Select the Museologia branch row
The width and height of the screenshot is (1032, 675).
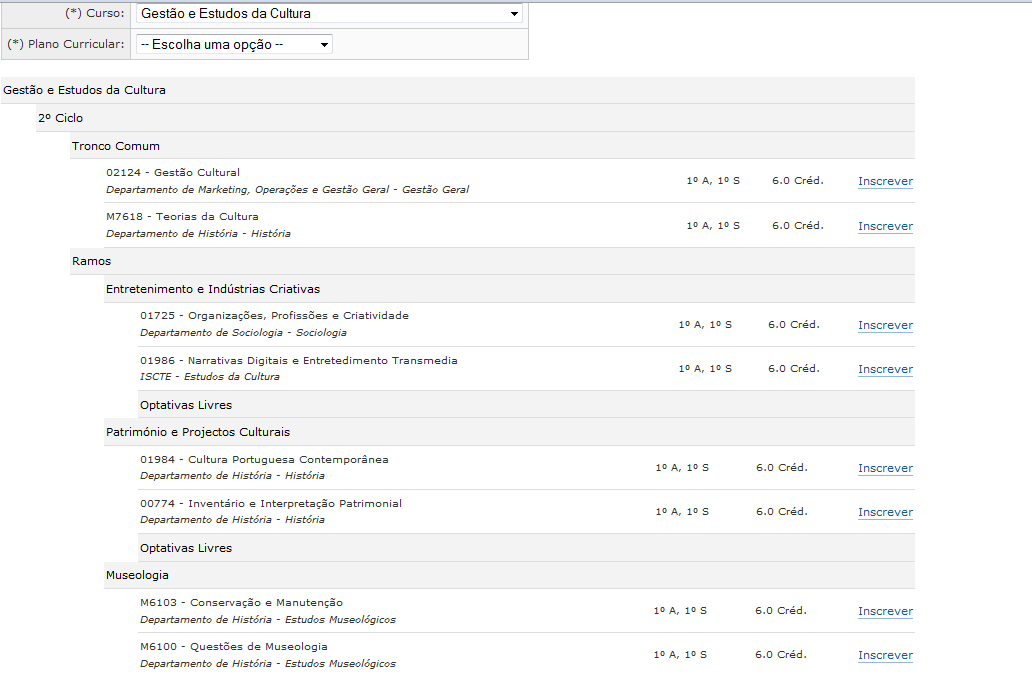coord(137,575)
